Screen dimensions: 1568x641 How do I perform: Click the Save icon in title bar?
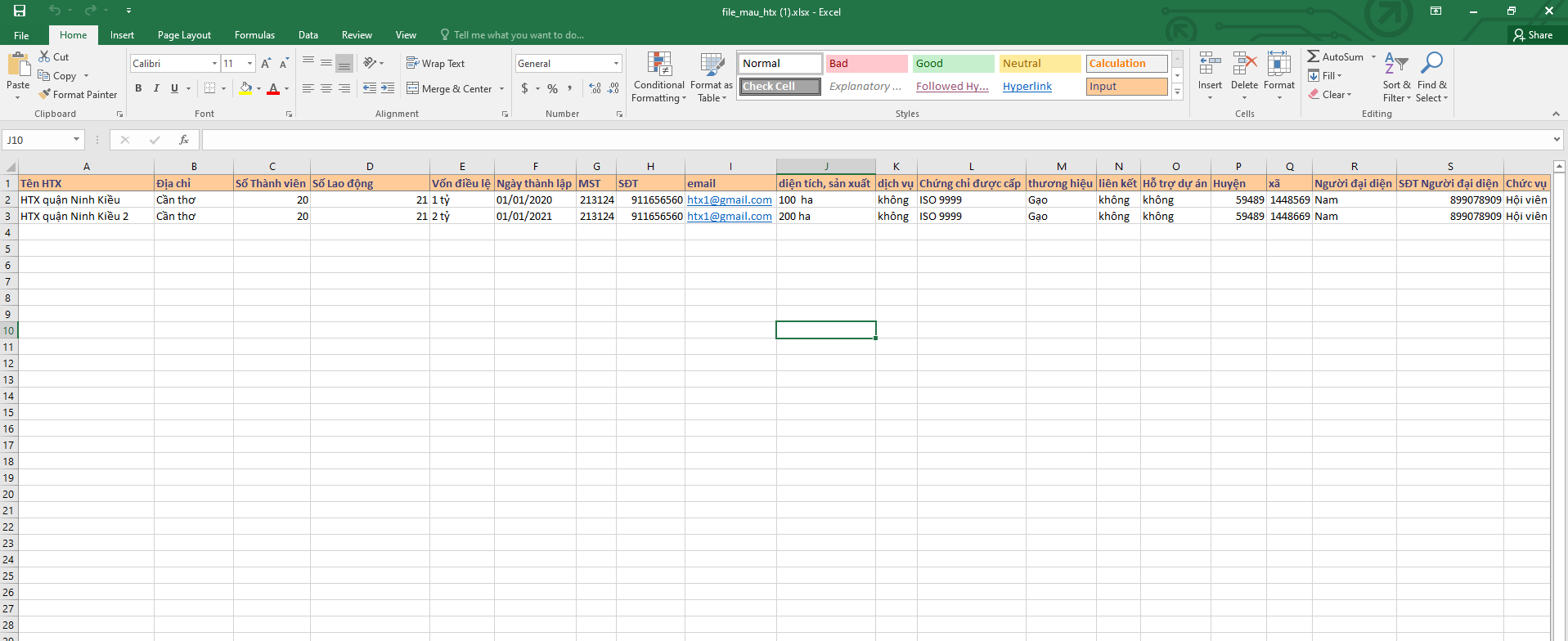(20, 11)
